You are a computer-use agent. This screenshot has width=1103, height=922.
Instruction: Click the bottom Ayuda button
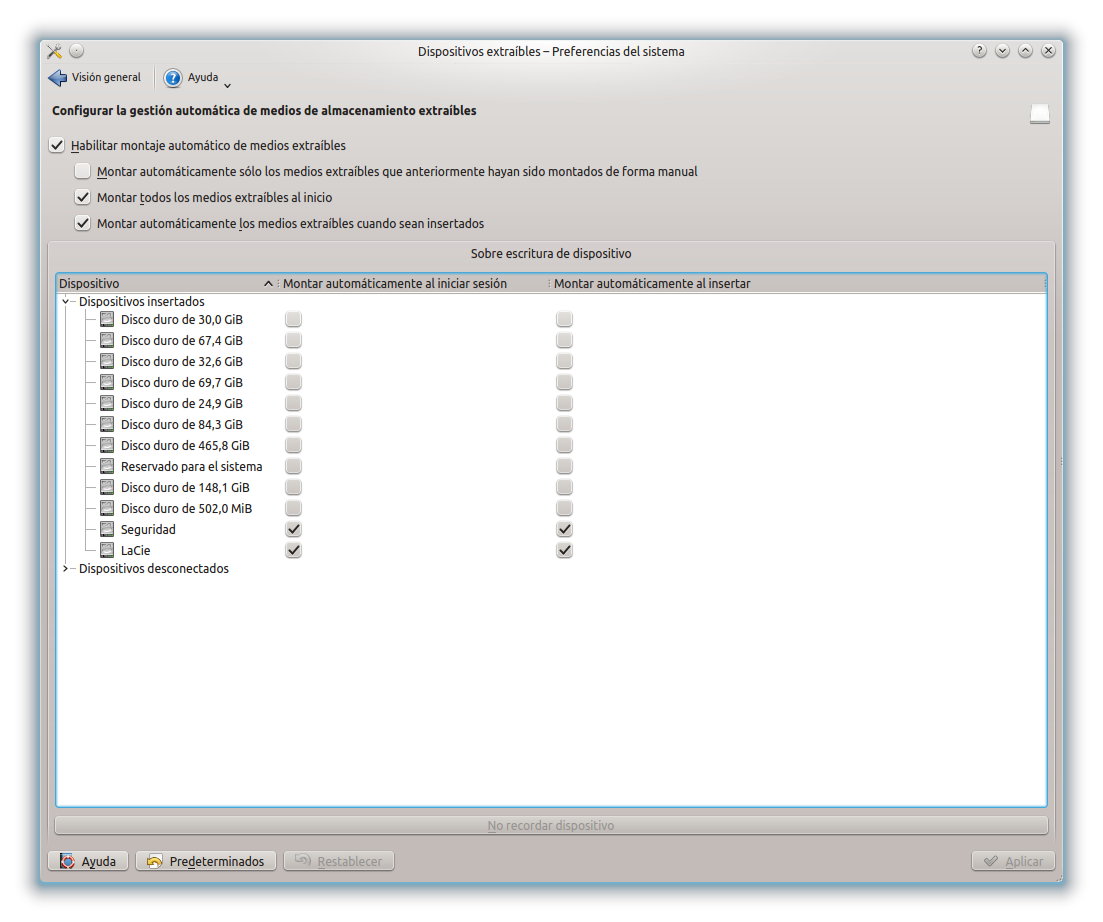click(x=88, y=862)
